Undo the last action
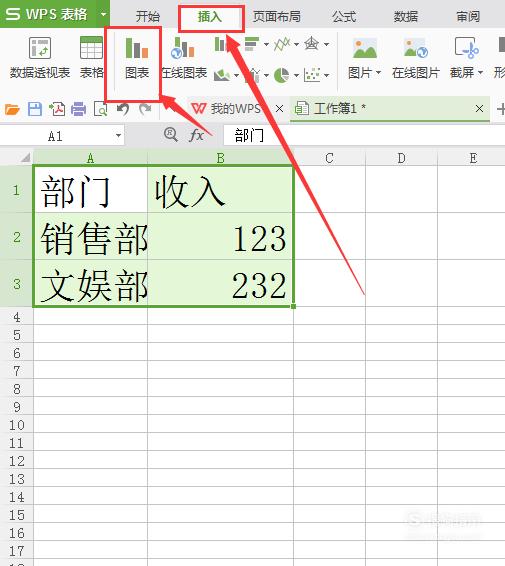505x566 pixels. pos(123,109)
